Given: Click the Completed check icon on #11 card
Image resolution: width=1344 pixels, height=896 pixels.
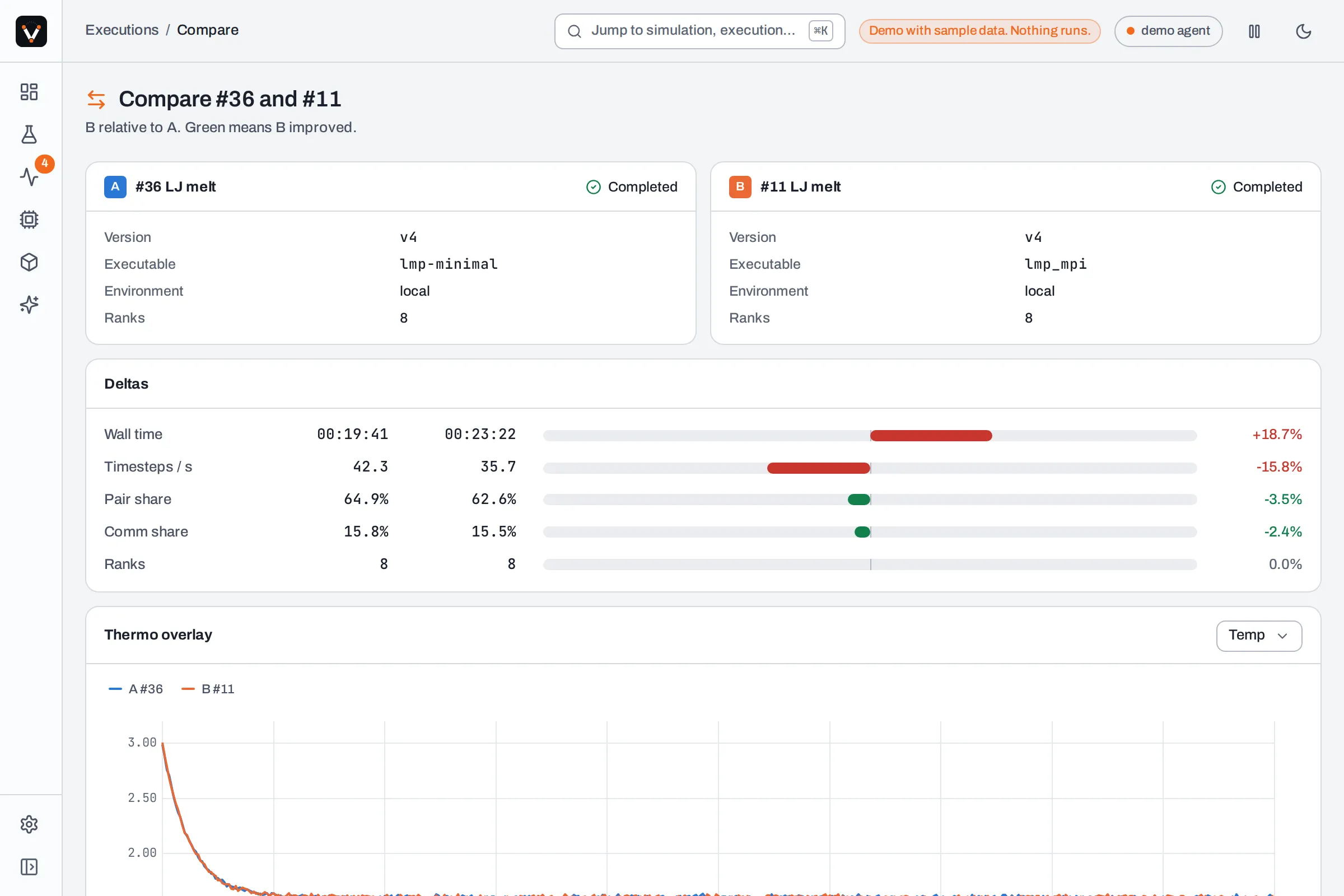Looking at the screenshot, I should [1219, 187].
